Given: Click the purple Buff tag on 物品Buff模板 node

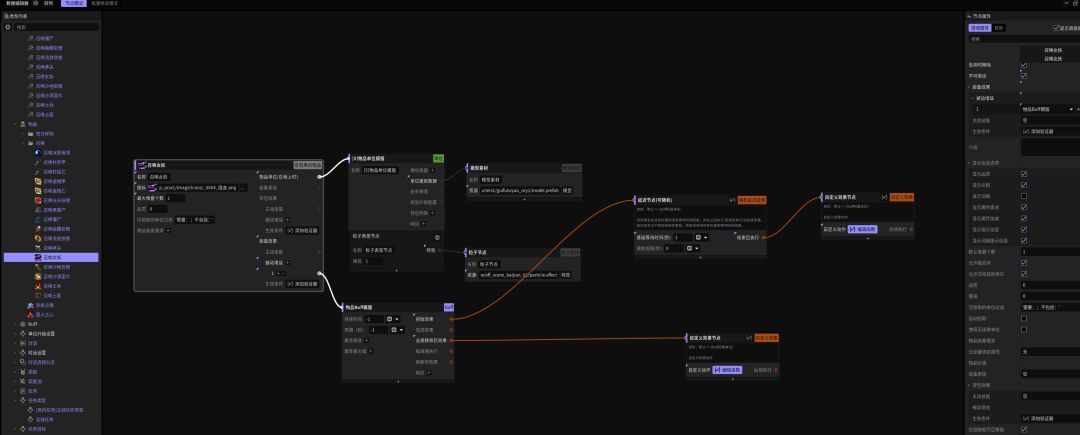Looking at the screenshot, I should tap(448, 308).
